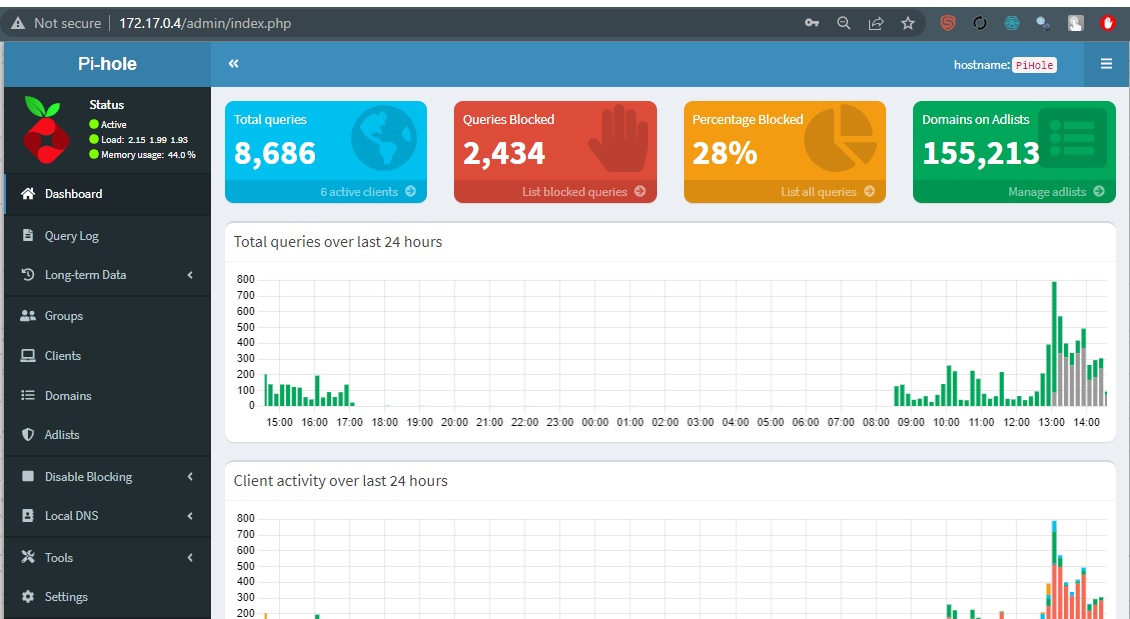
Task: Click the Clients monitor icon
Action: pos(28,355)
